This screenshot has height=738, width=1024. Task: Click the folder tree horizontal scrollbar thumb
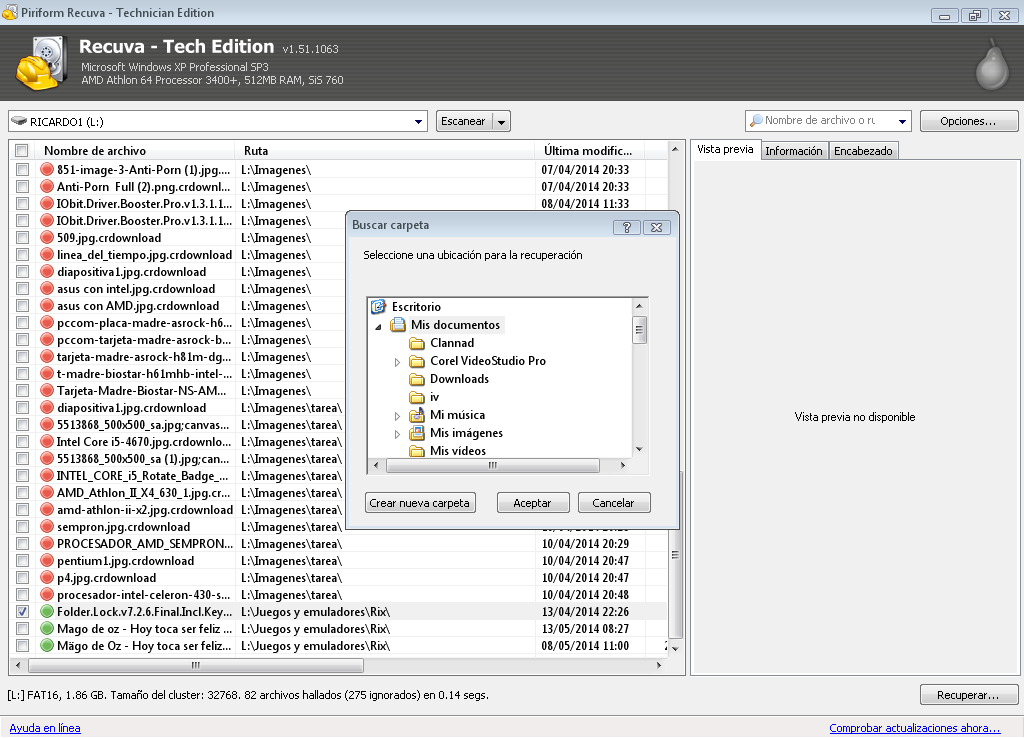pyautogui.click(x=493, y=465)
